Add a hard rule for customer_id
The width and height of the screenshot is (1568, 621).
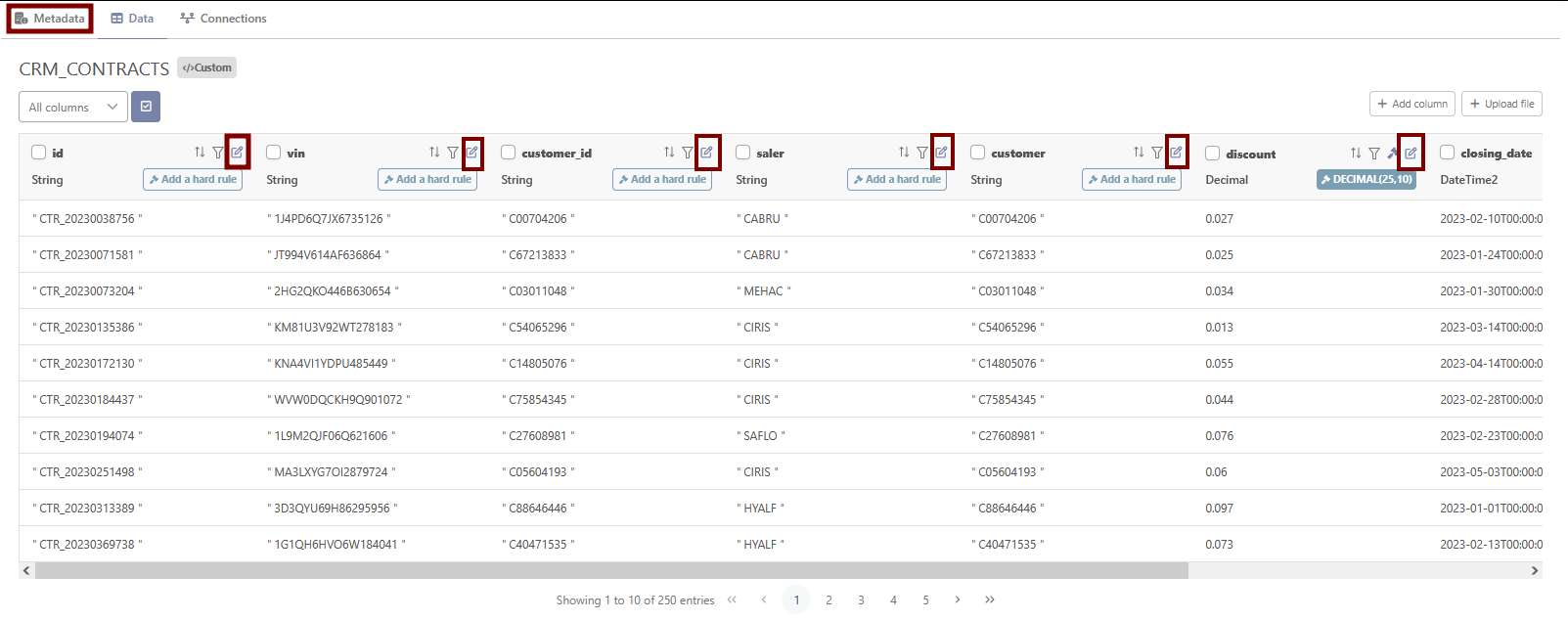(662, 180)
